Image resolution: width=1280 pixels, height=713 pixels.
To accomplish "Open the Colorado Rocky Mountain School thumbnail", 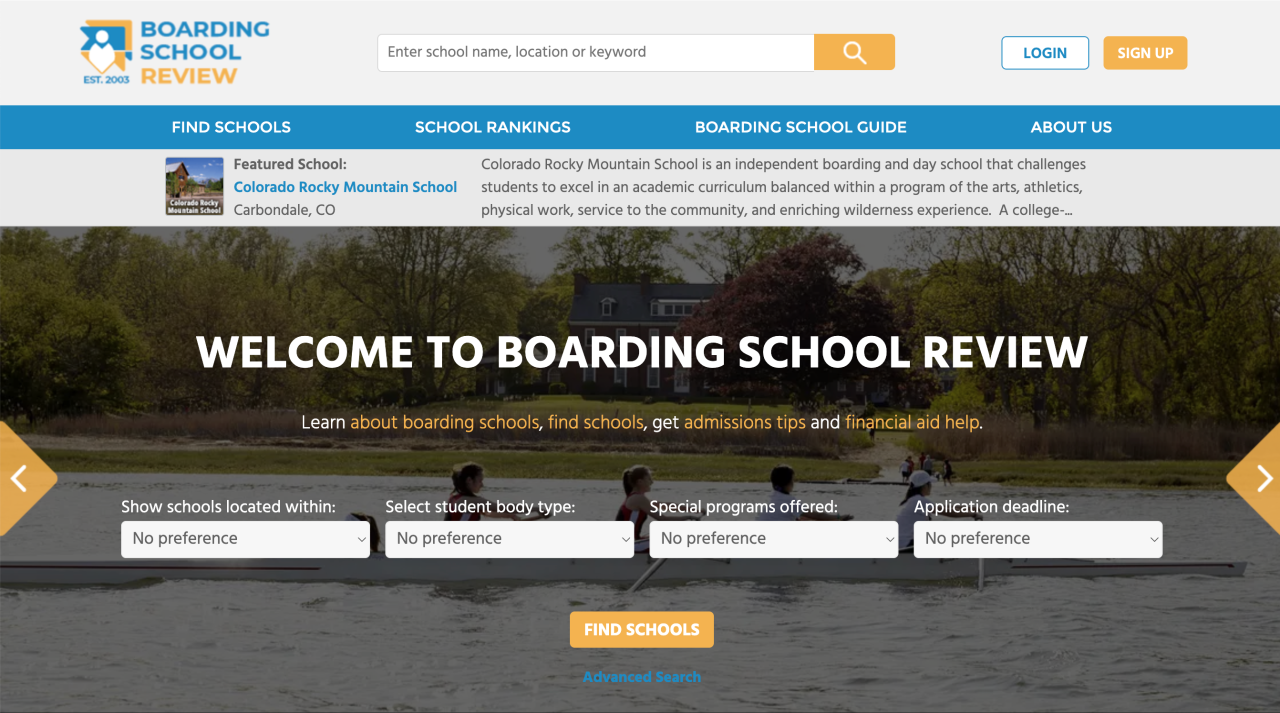I will tap(194, 187).
